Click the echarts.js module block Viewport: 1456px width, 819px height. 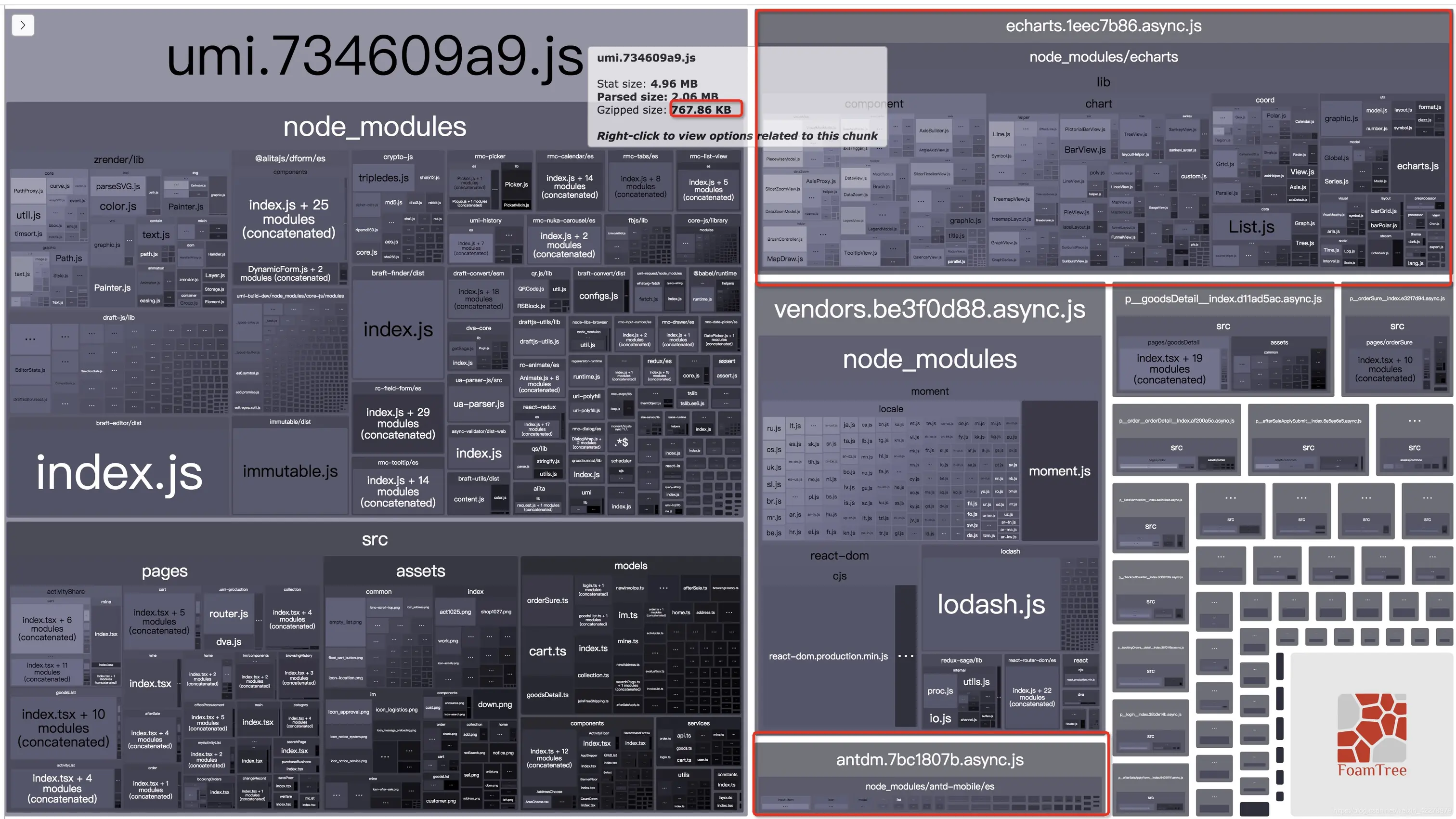[1417, 166]
